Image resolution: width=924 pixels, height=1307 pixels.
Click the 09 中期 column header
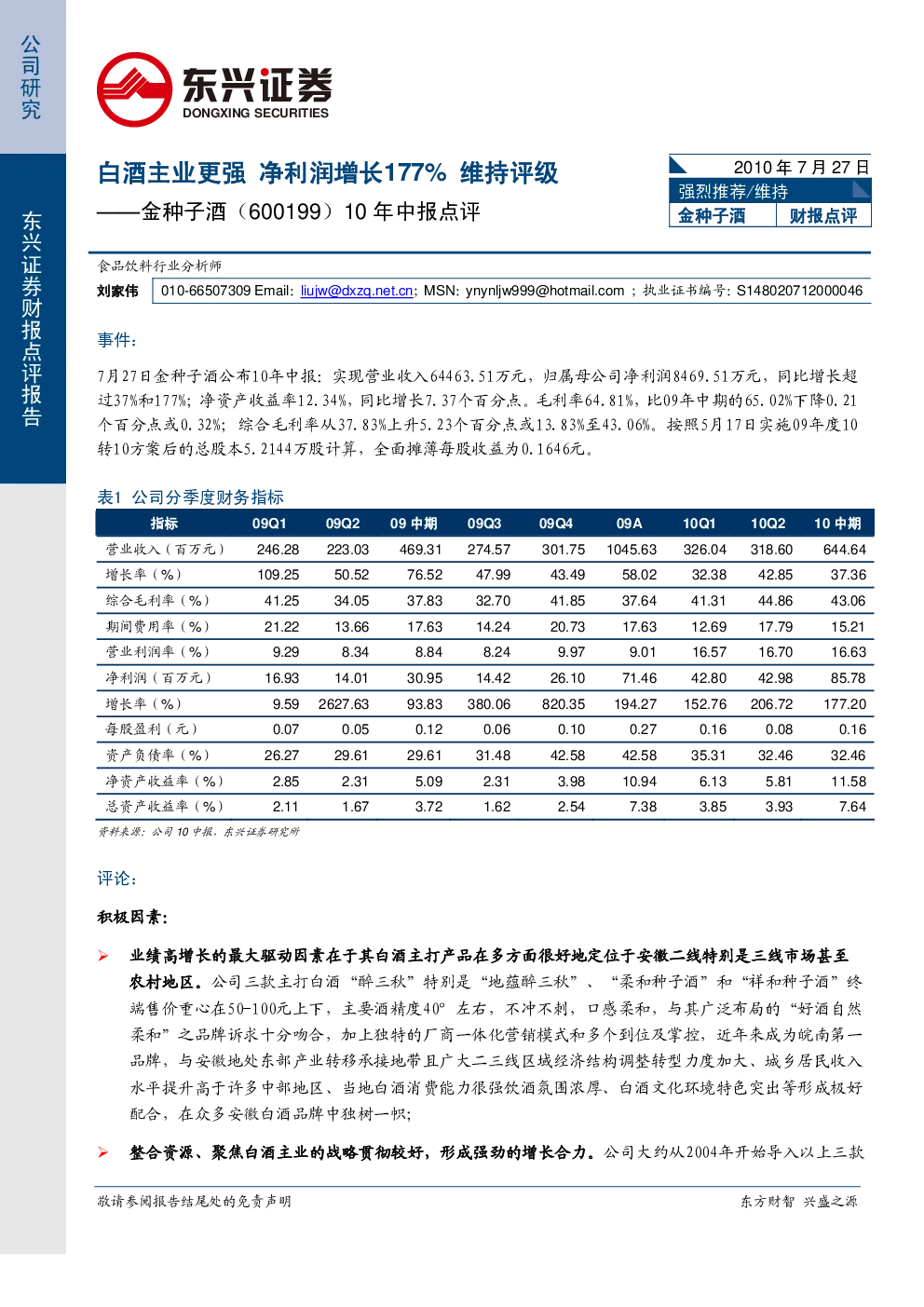[414, 524]
